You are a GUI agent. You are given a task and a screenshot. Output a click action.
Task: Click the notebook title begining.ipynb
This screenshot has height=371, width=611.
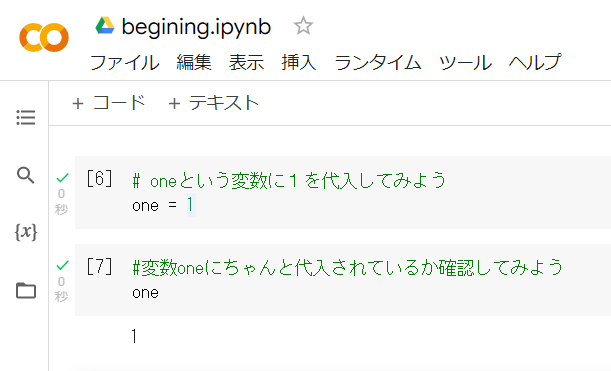click(196, 27)
